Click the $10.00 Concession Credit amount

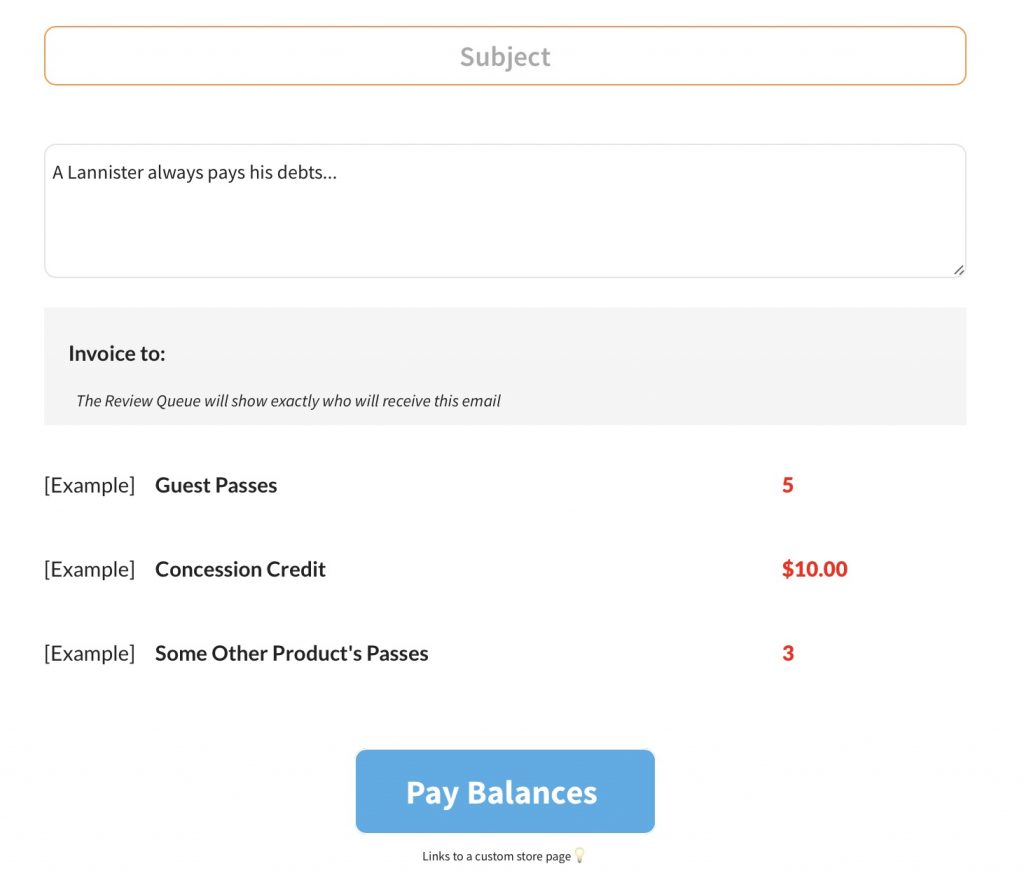(x=814, y=569)
